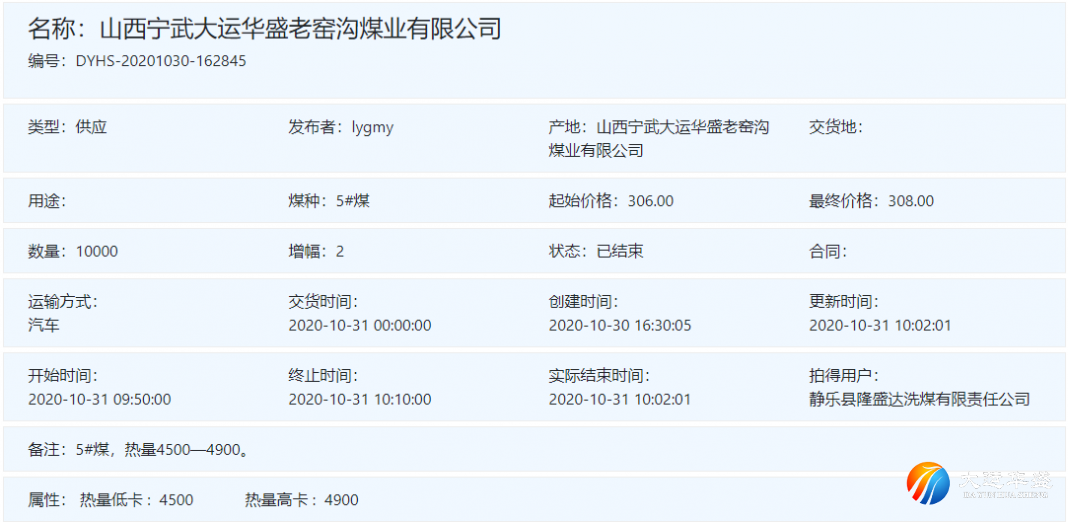Click the 热量高卡 4900 attribute
Image resolution: width=1068 pixels, height=522 pixels.
301,500
